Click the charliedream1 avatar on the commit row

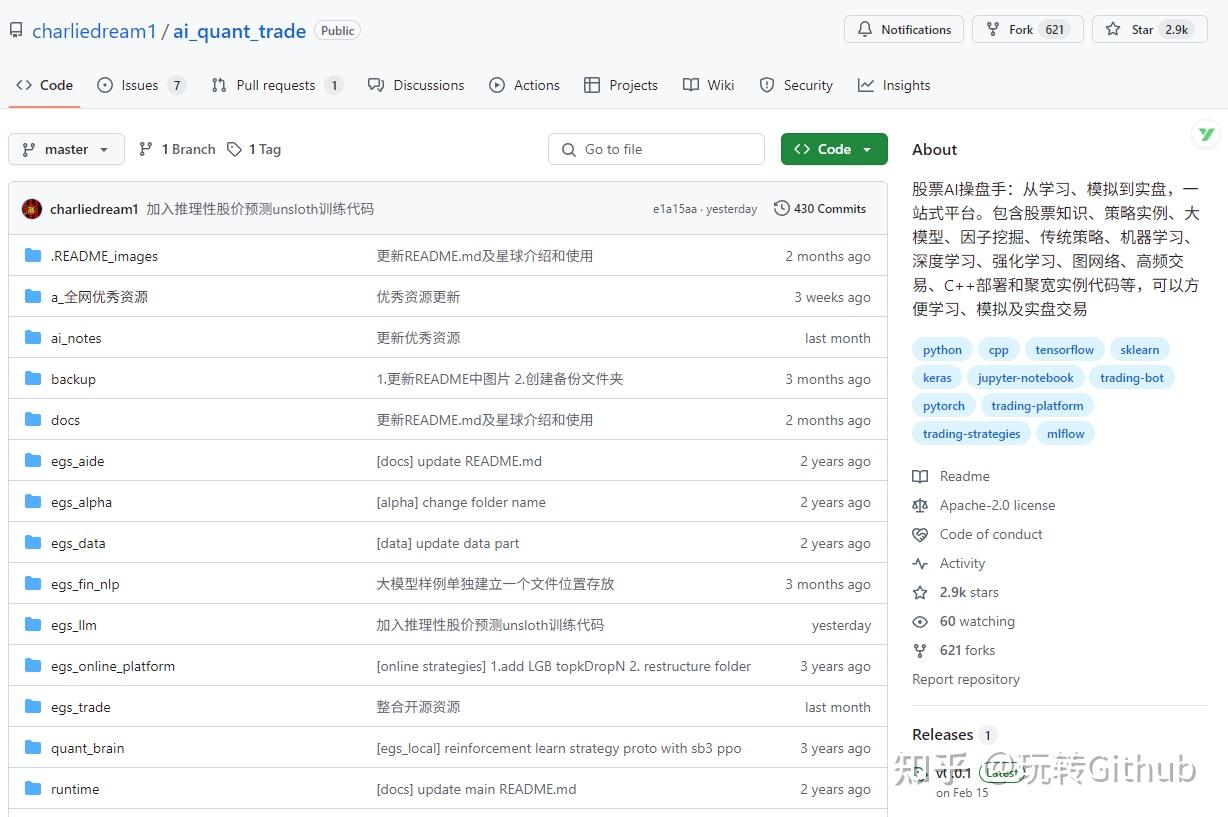tap(29, 208)
